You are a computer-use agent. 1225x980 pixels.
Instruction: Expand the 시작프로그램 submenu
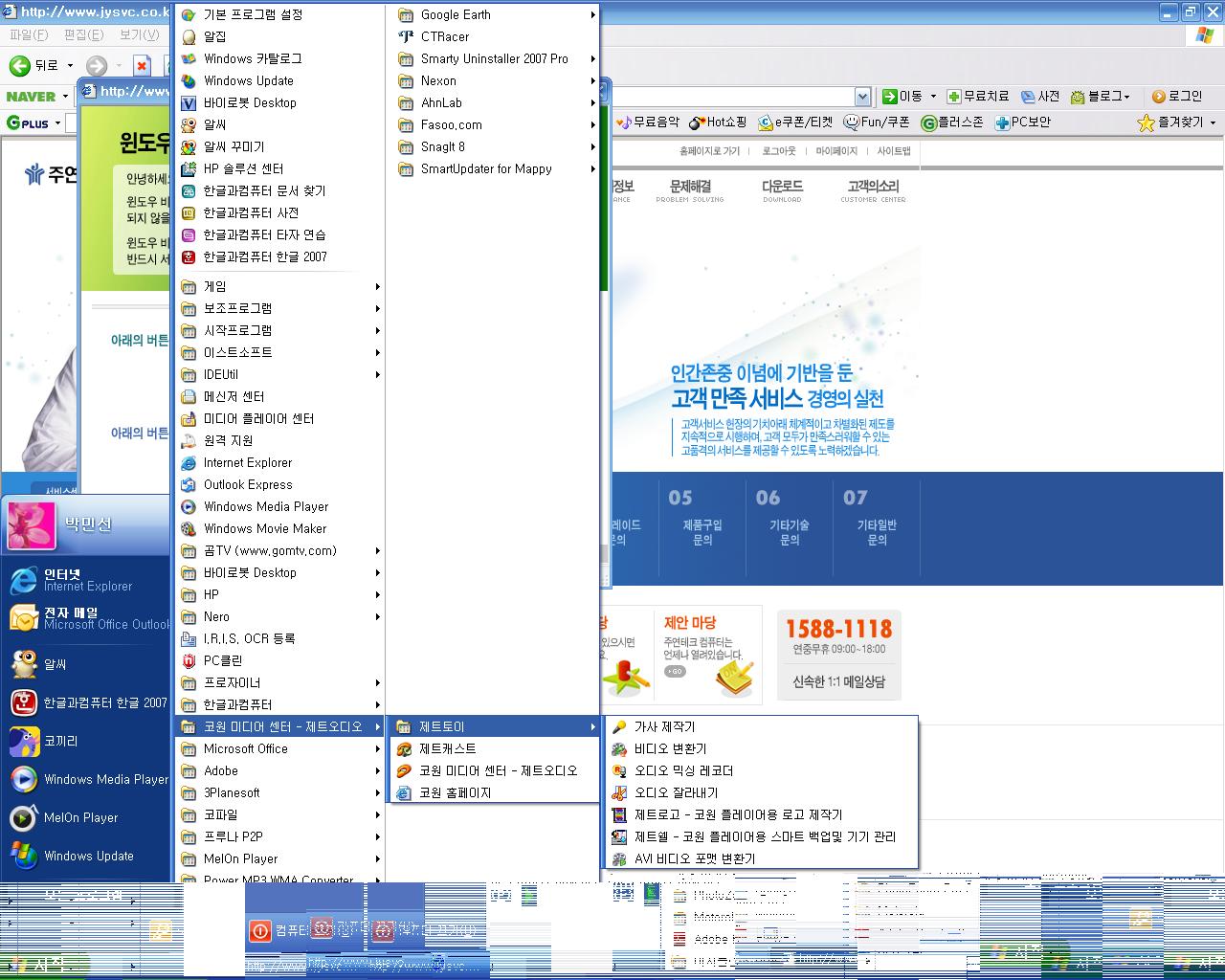tap(279, 330)
